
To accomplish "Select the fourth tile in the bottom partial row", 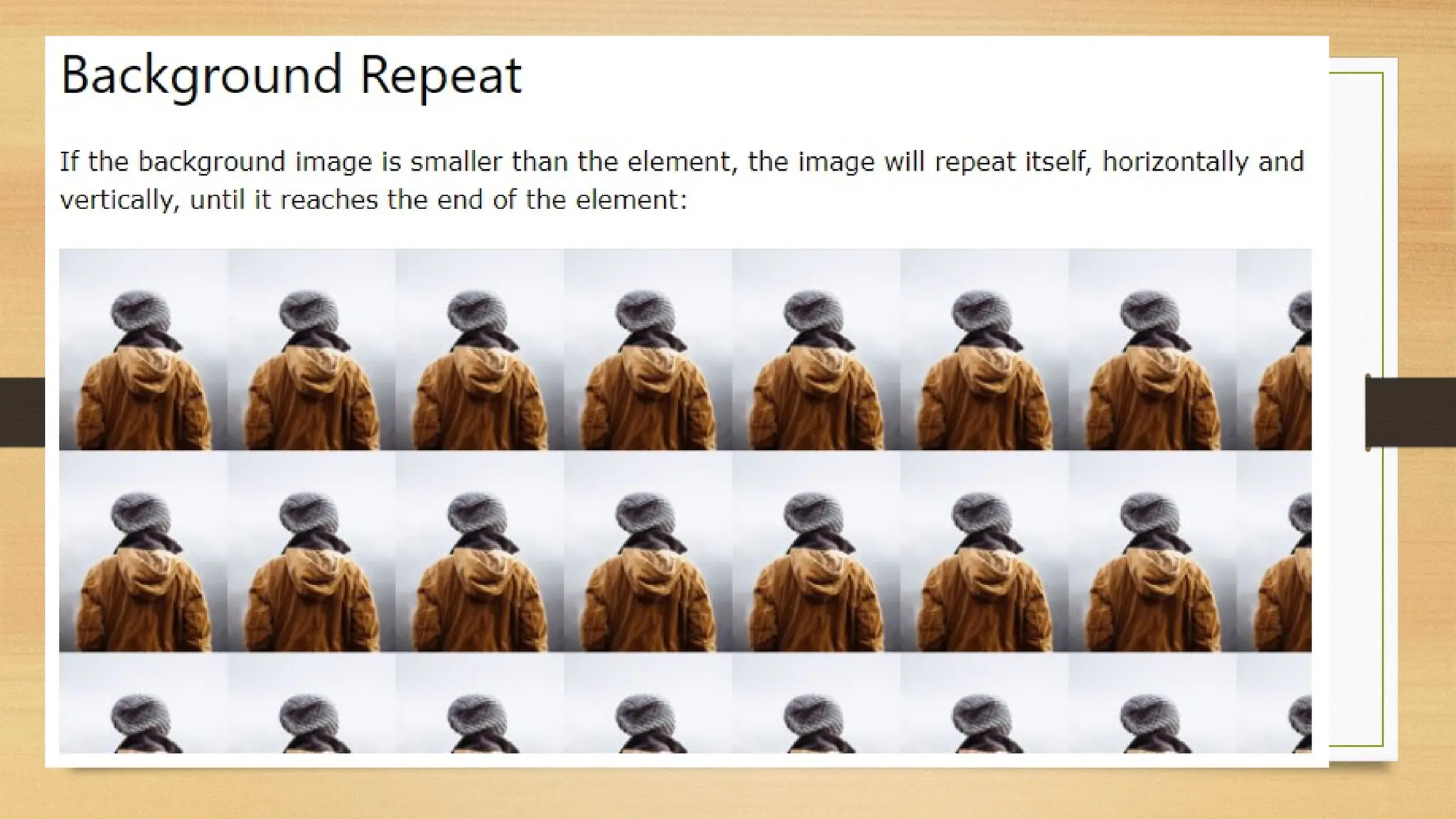I will pos(648,702).
